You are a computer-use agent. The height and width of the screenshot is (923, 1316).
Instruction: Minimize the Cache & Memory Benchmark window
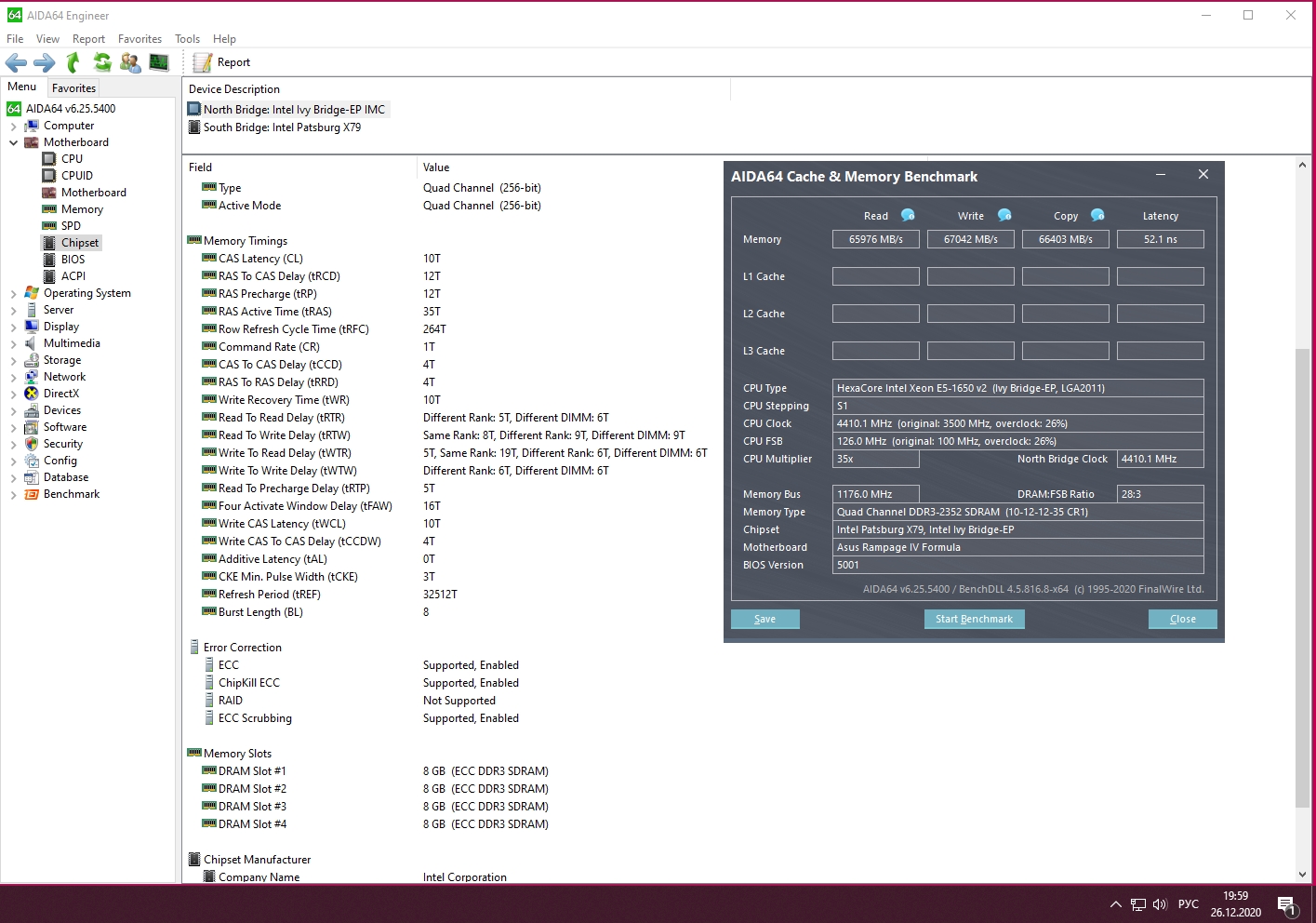coord(1161,175)
